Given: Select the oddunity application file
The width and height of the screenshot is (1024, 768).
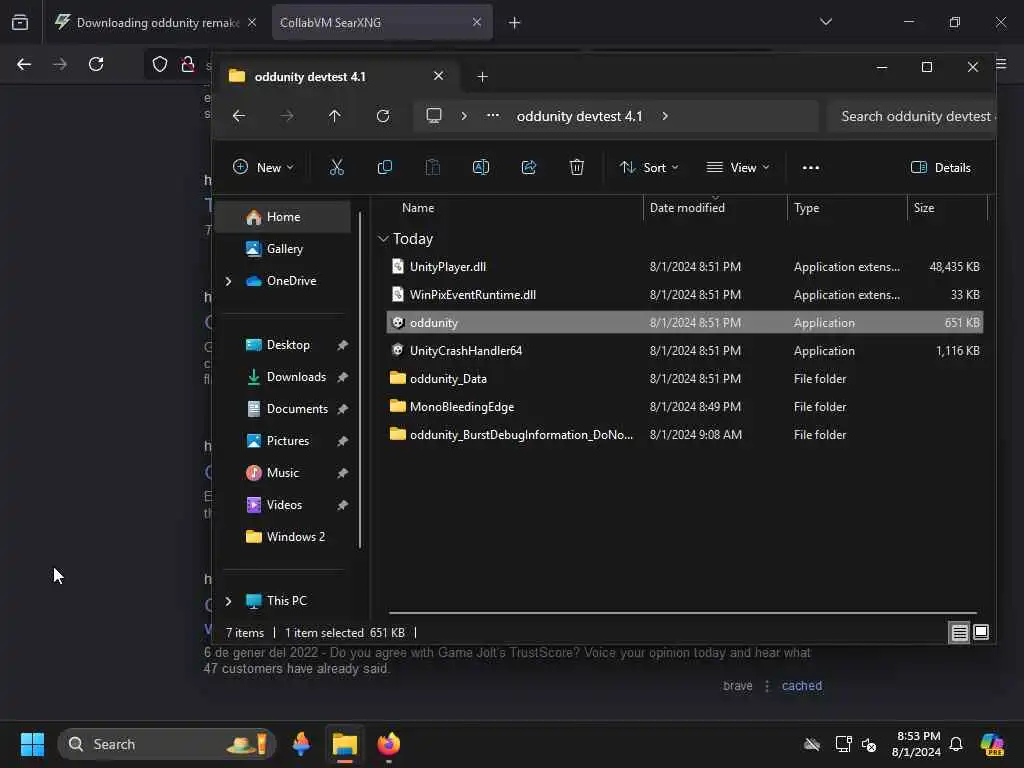Looking at the screenshot, I should click(684, 323).
